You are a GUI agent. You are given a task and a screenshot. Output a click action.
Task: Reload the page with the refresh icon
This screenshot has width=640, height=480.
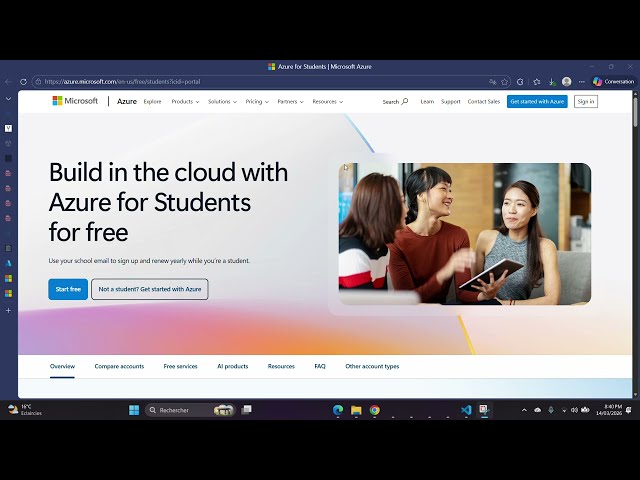pyautogui.click(x=23, y=82)
